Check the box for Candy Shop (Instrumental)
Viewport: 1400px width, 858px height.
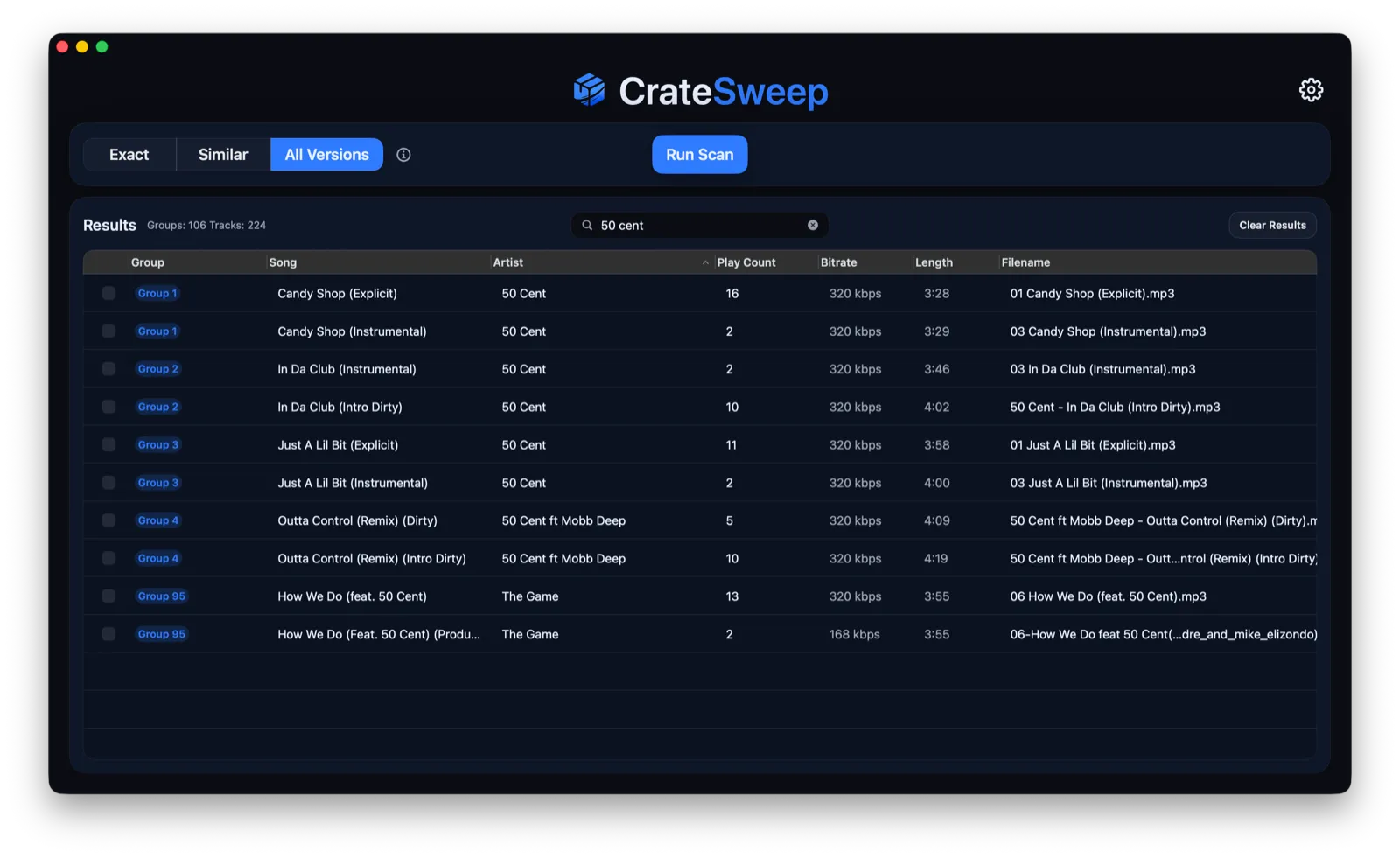coord(108,331)
